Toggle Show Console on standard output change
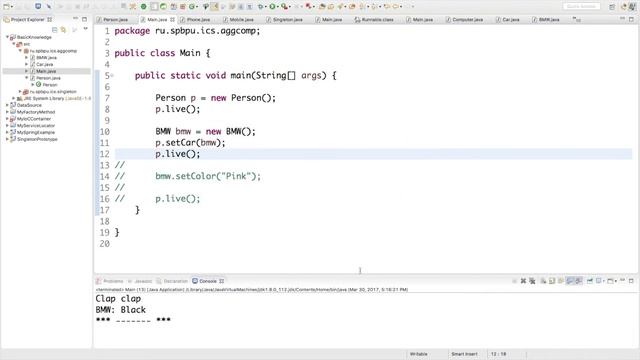This screenshot has width=640, height=360. click(x=570, y=281)
